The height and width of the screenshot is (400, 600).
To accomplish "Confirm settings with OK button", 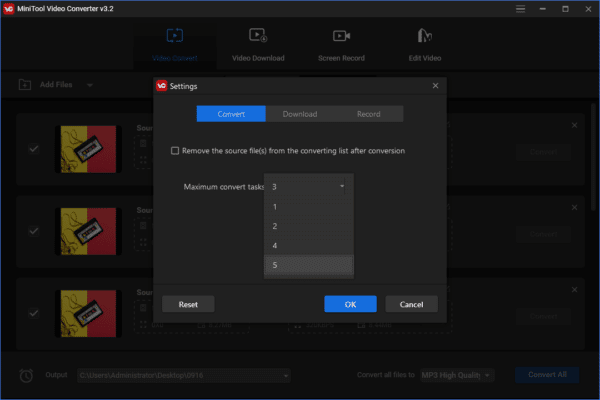I will [351, 304].
